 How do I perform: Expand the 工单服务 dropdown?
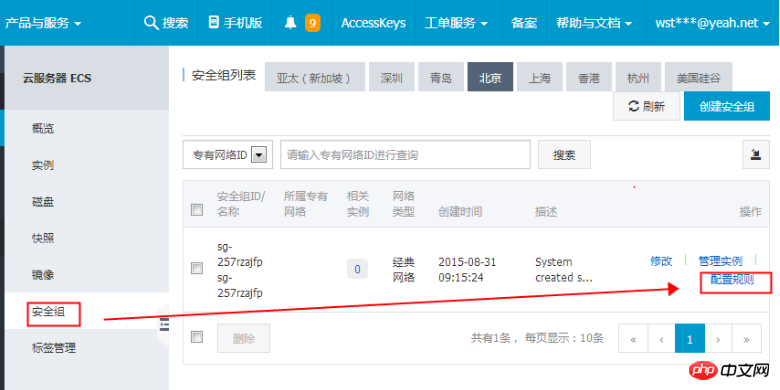click(x=456, y=23)
